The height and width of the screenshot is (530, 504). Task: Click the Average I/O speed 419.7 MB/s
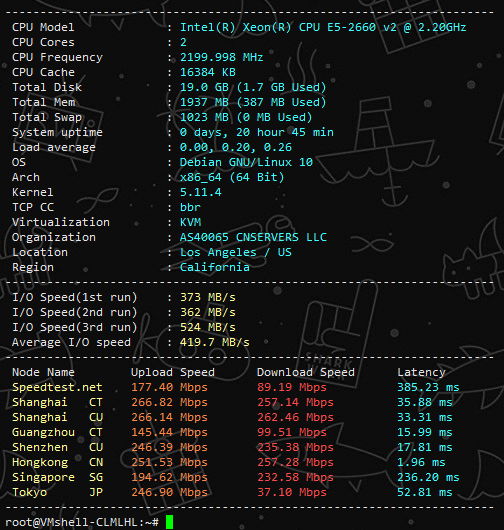(215, 342)
